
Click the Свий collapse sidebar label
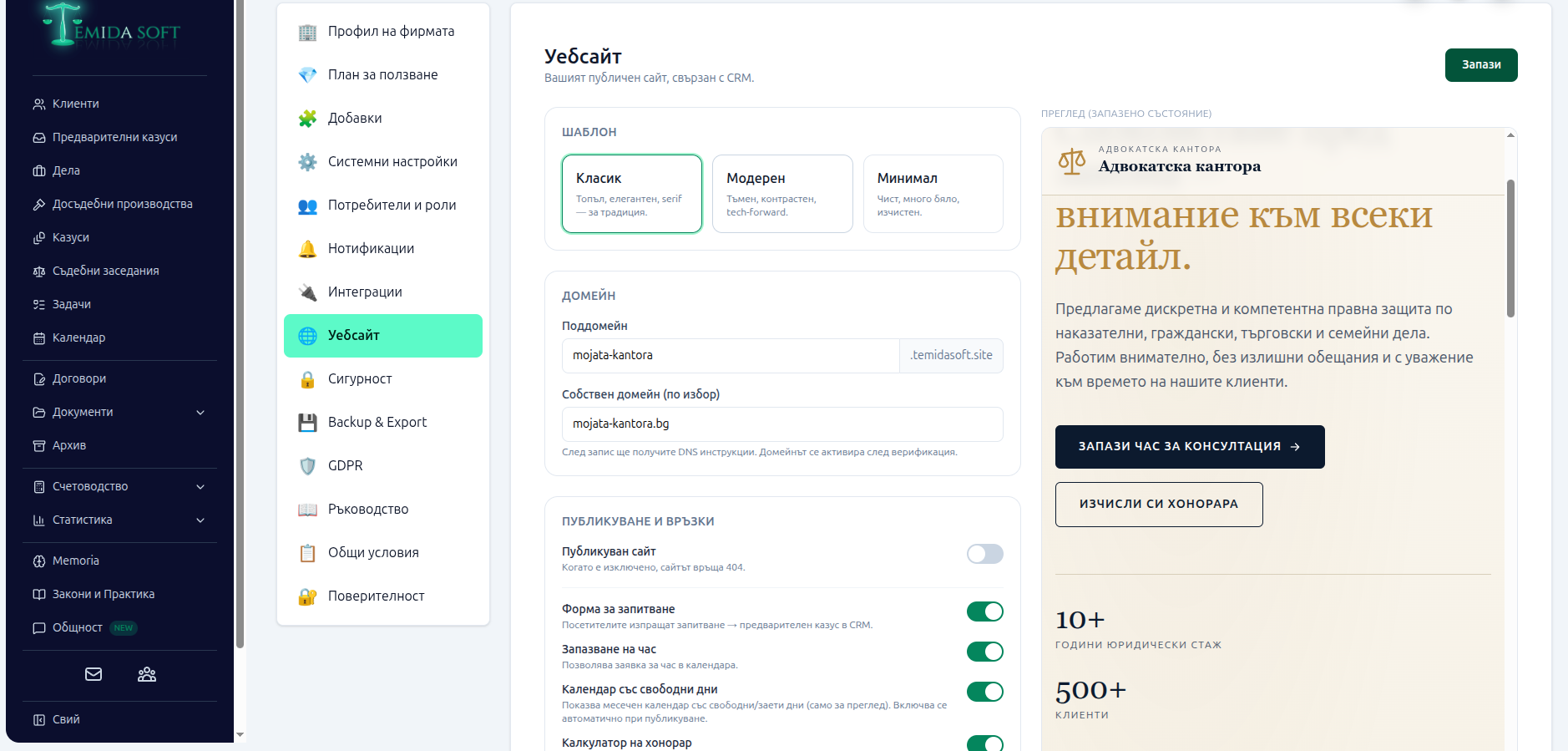tap(66, 720)
